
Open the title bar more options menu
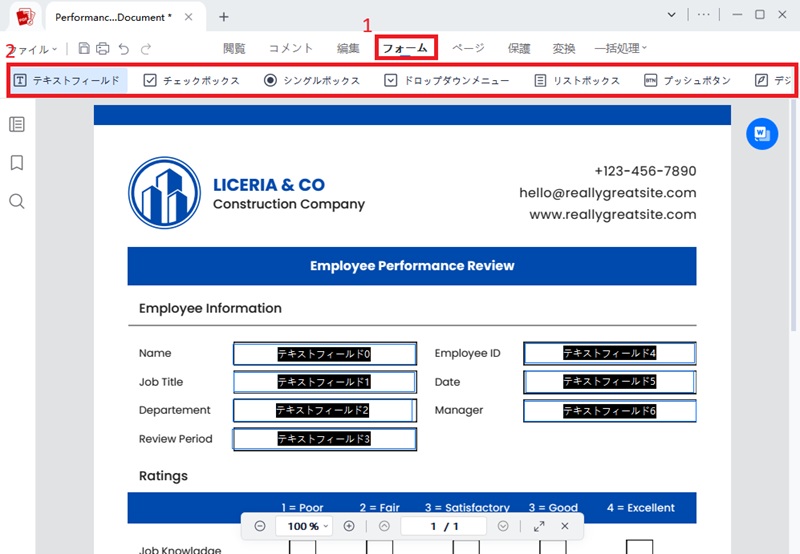coord(704,15)
